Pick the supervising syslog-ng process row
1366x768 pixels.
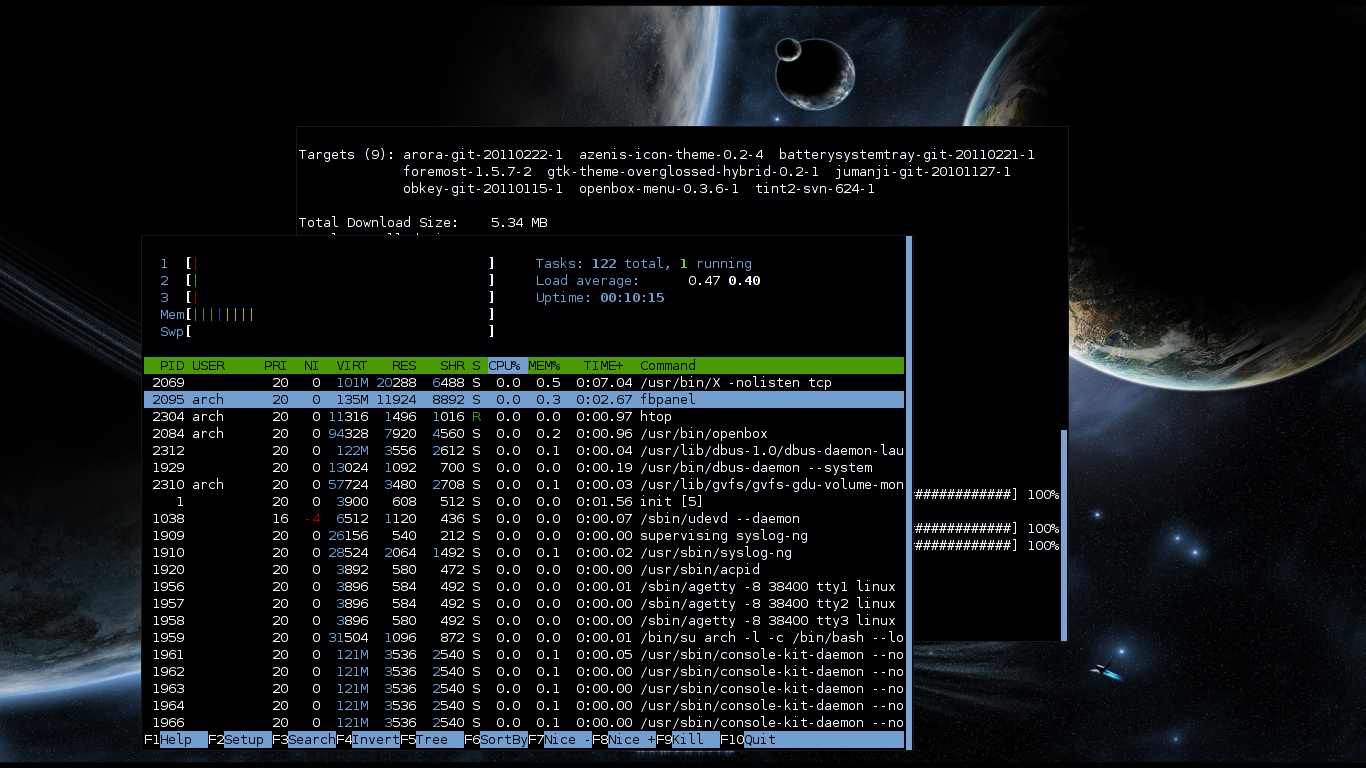[x=524, y=536]
